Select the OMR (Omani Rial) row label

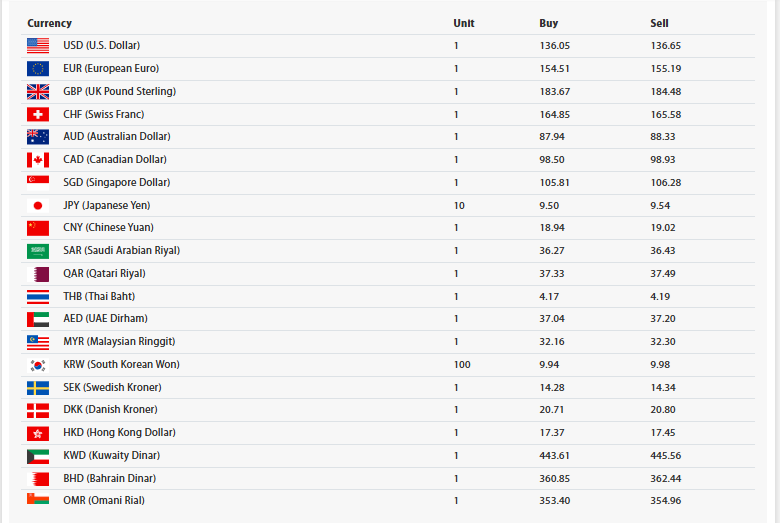coord(104,501)
